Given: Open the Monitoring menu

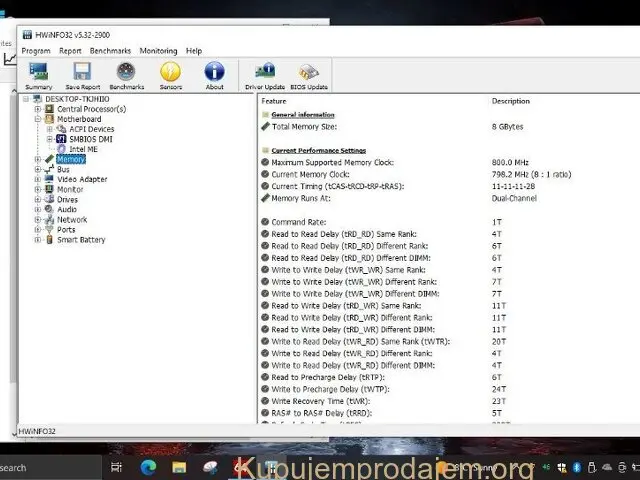Looking at the screenshot, I should pos(158,51).
